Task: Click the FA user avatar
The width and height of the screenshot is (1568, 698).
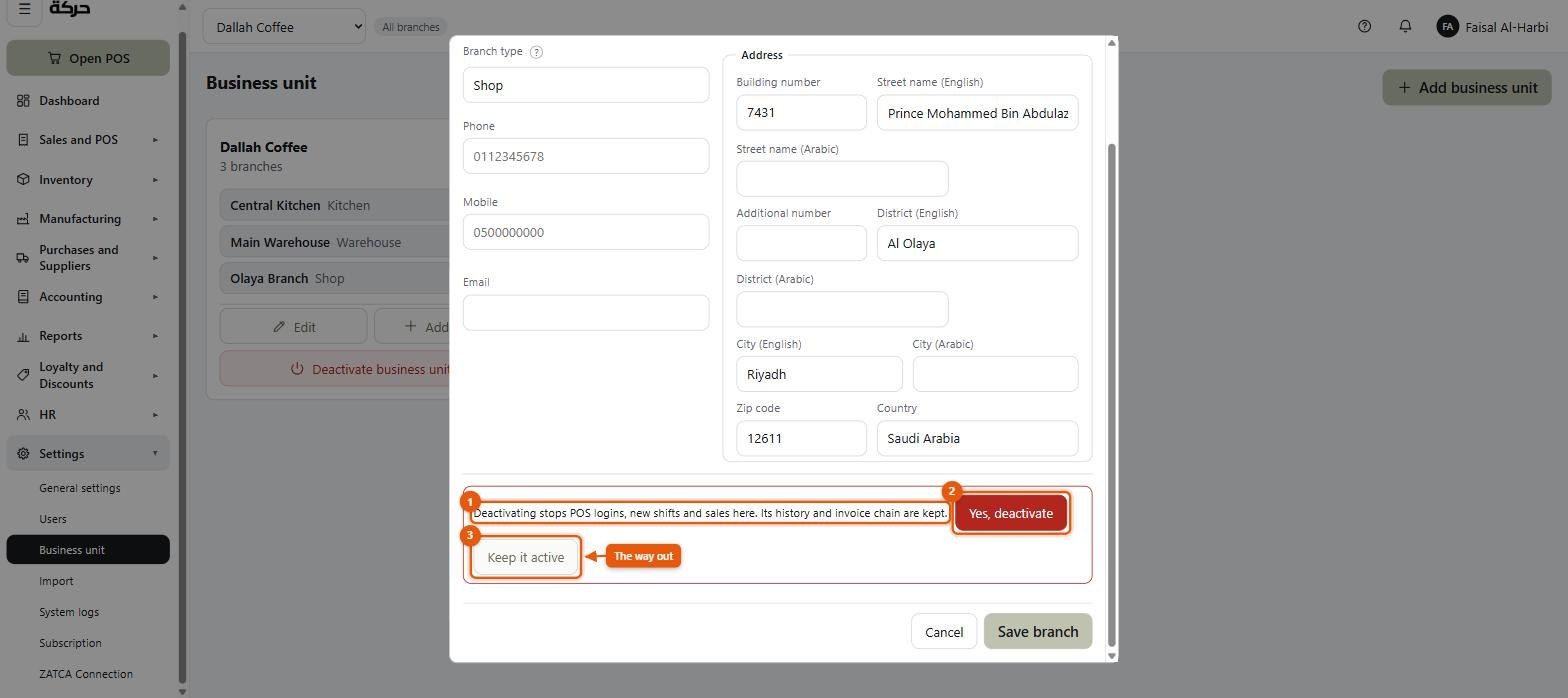Action: point(1447,27)
